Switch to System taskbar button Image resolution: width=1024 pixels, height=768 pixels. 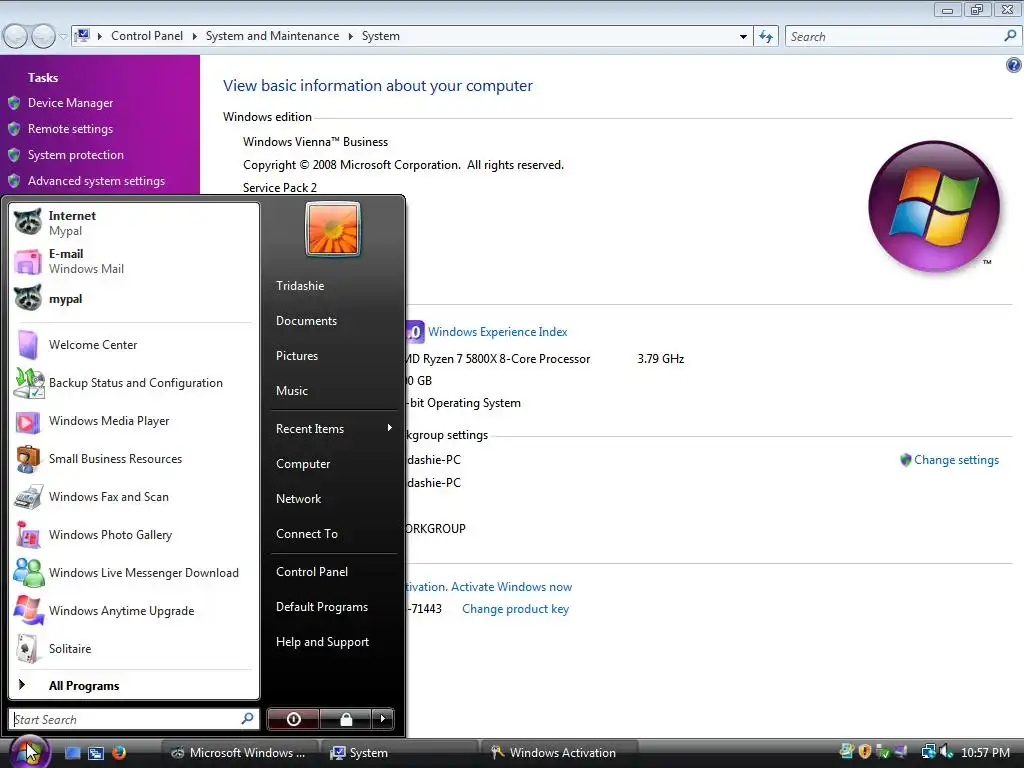tap(400, 753)
